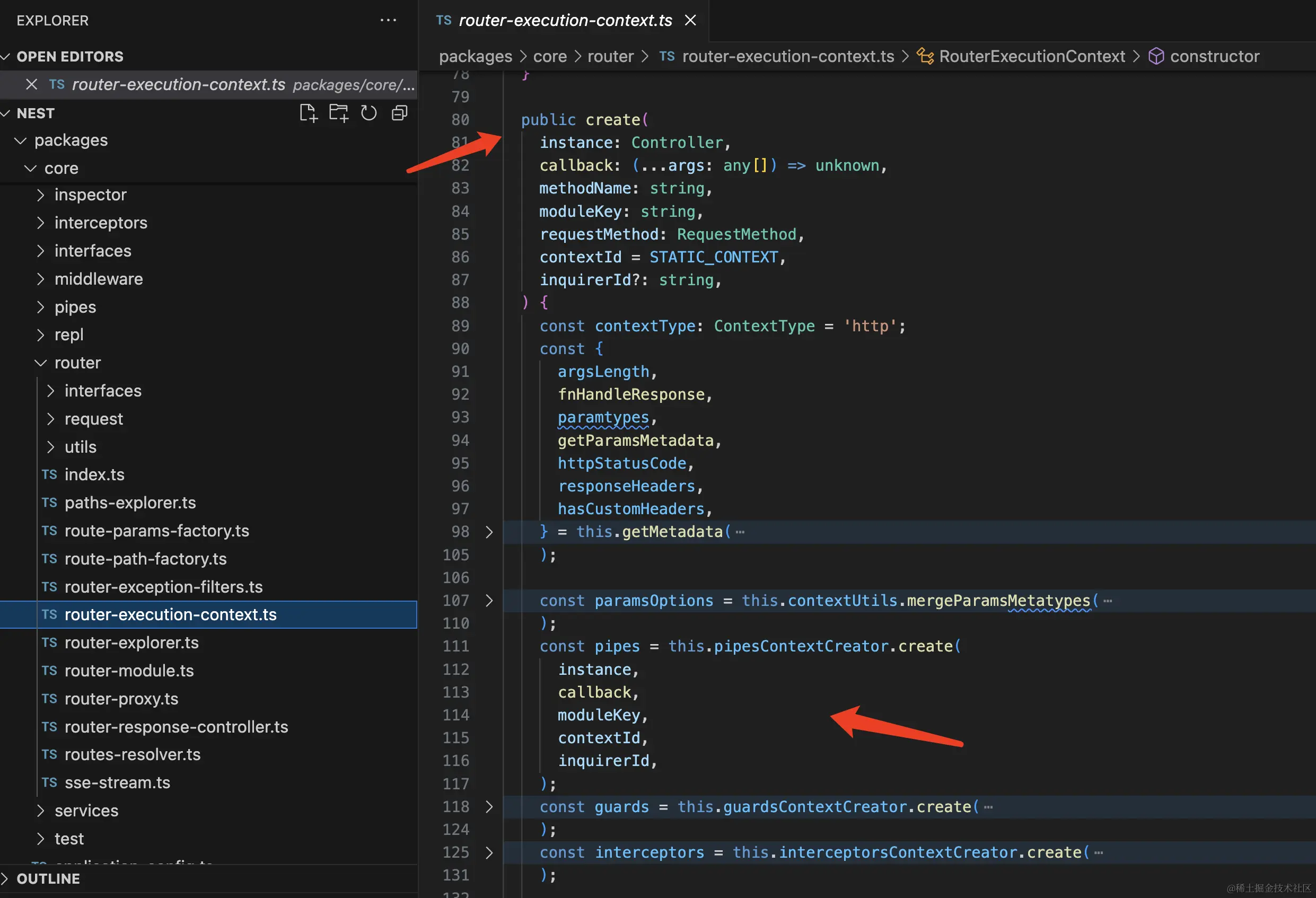Expand the test folder
Viewport: 1316px width, 898px height.
40,839
